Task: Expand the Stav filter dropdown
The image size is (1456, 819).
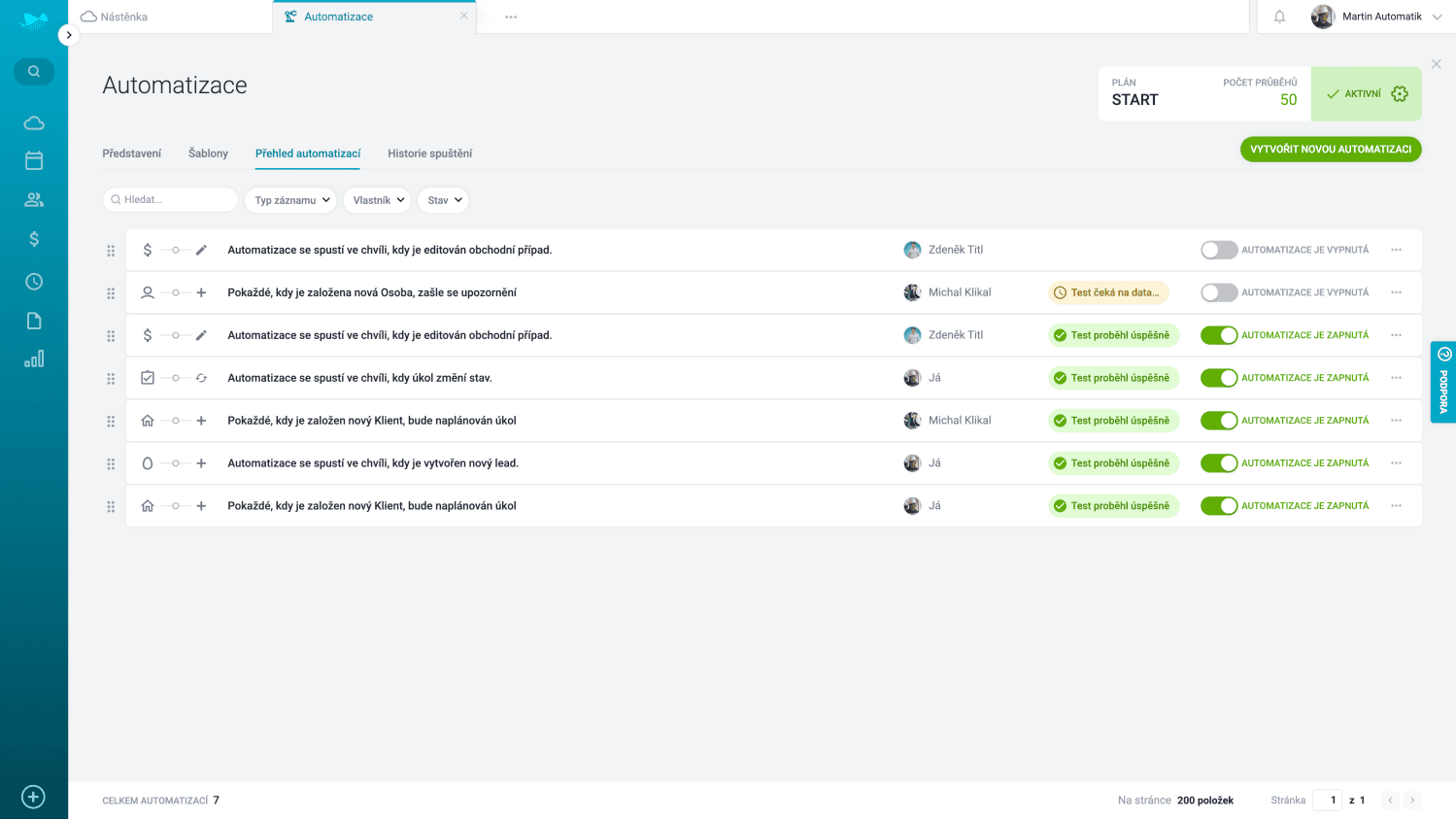Action: 444,200
